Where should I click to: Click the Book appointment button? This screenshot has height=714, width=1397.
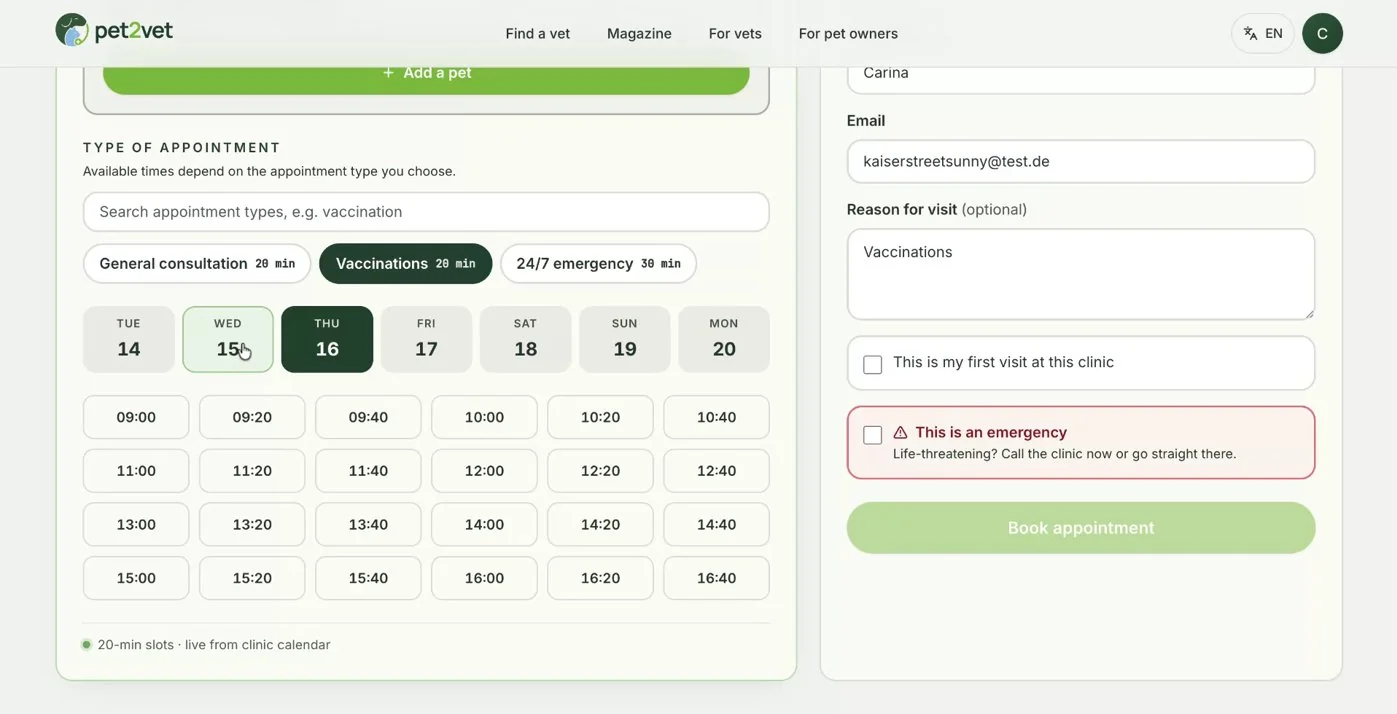point(1081,528)
